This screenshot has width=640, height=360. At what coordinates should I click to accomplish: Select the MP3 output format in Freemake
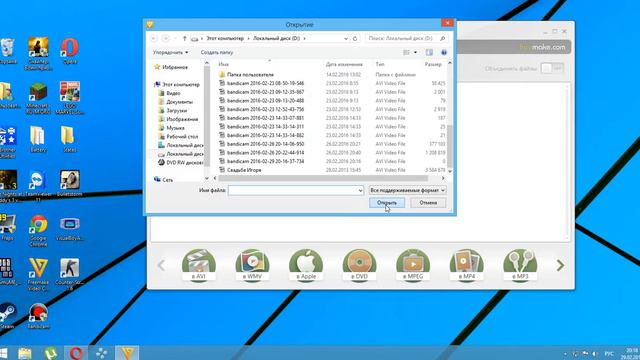(x=520, y=265)
